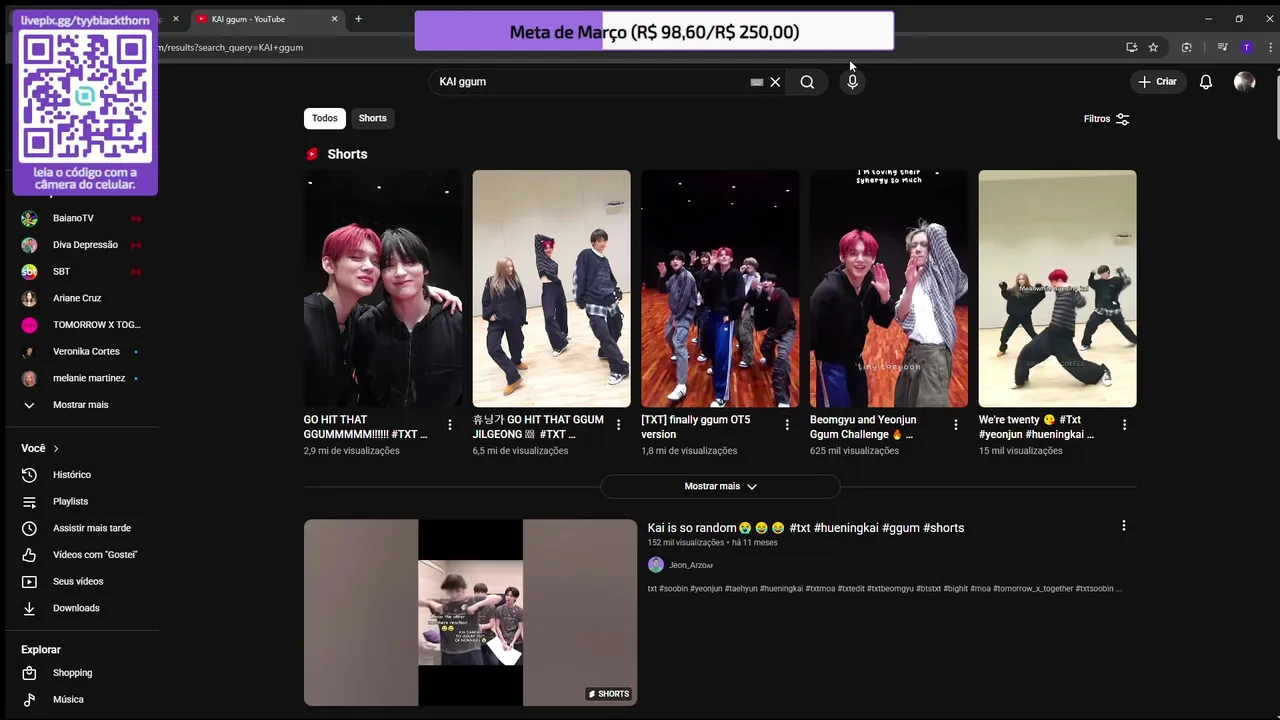
Task: Open the Chrome profile T badge
Action: 1246,47
